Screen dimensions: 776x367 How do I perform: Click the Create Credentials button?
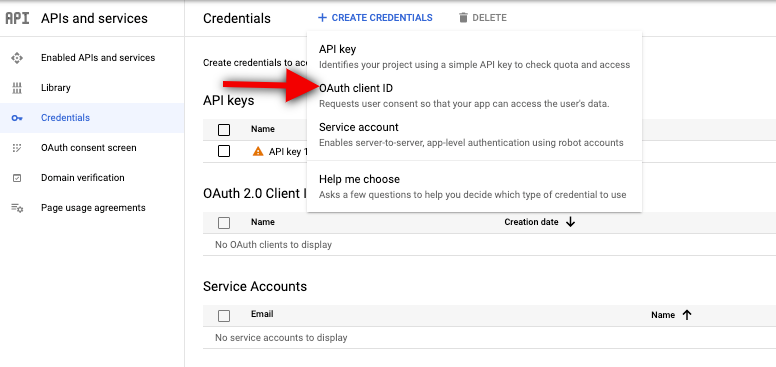pos(375,18)
